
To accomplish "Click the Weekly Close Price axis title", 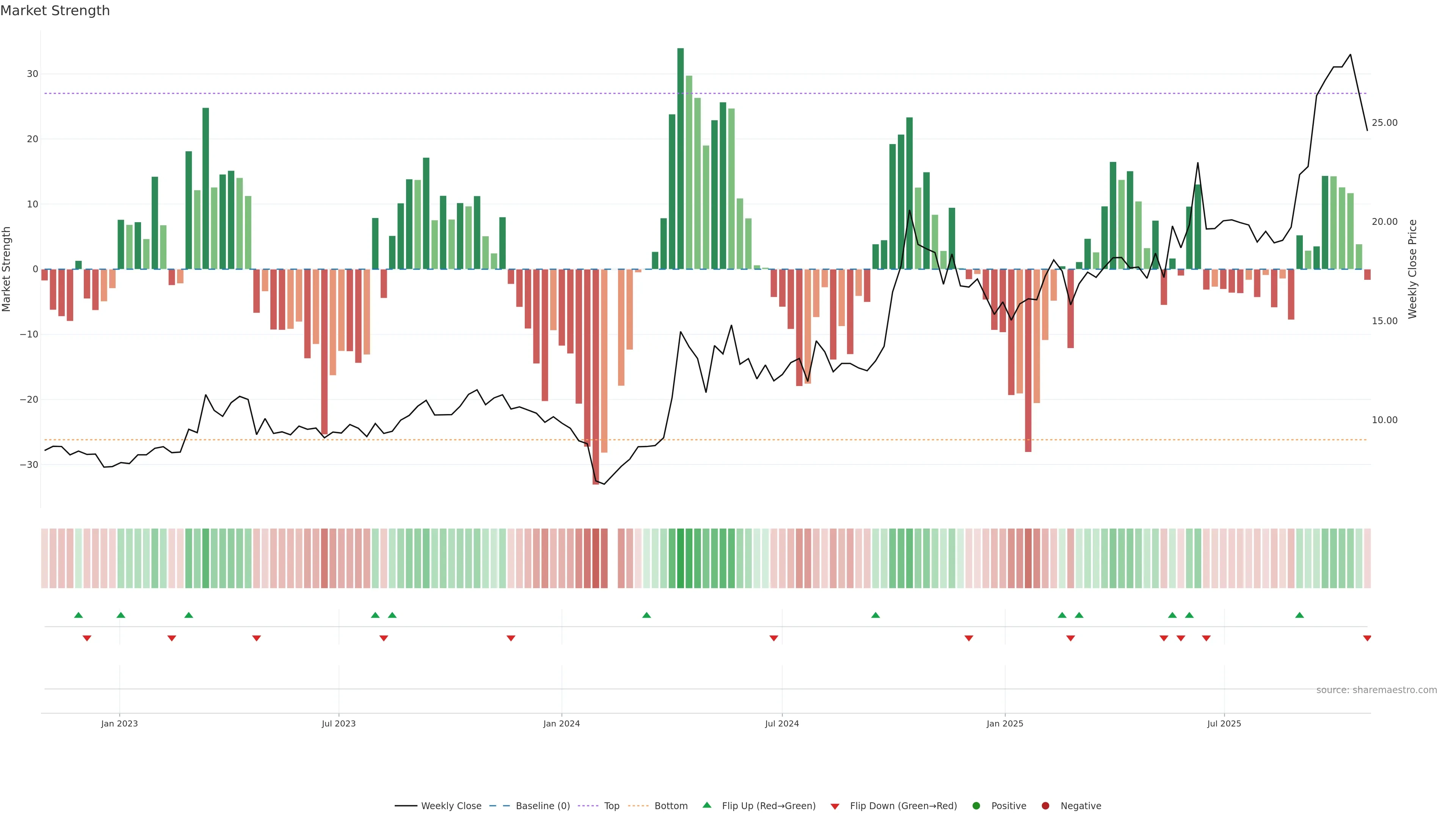I will click(x=1412, y=269).
